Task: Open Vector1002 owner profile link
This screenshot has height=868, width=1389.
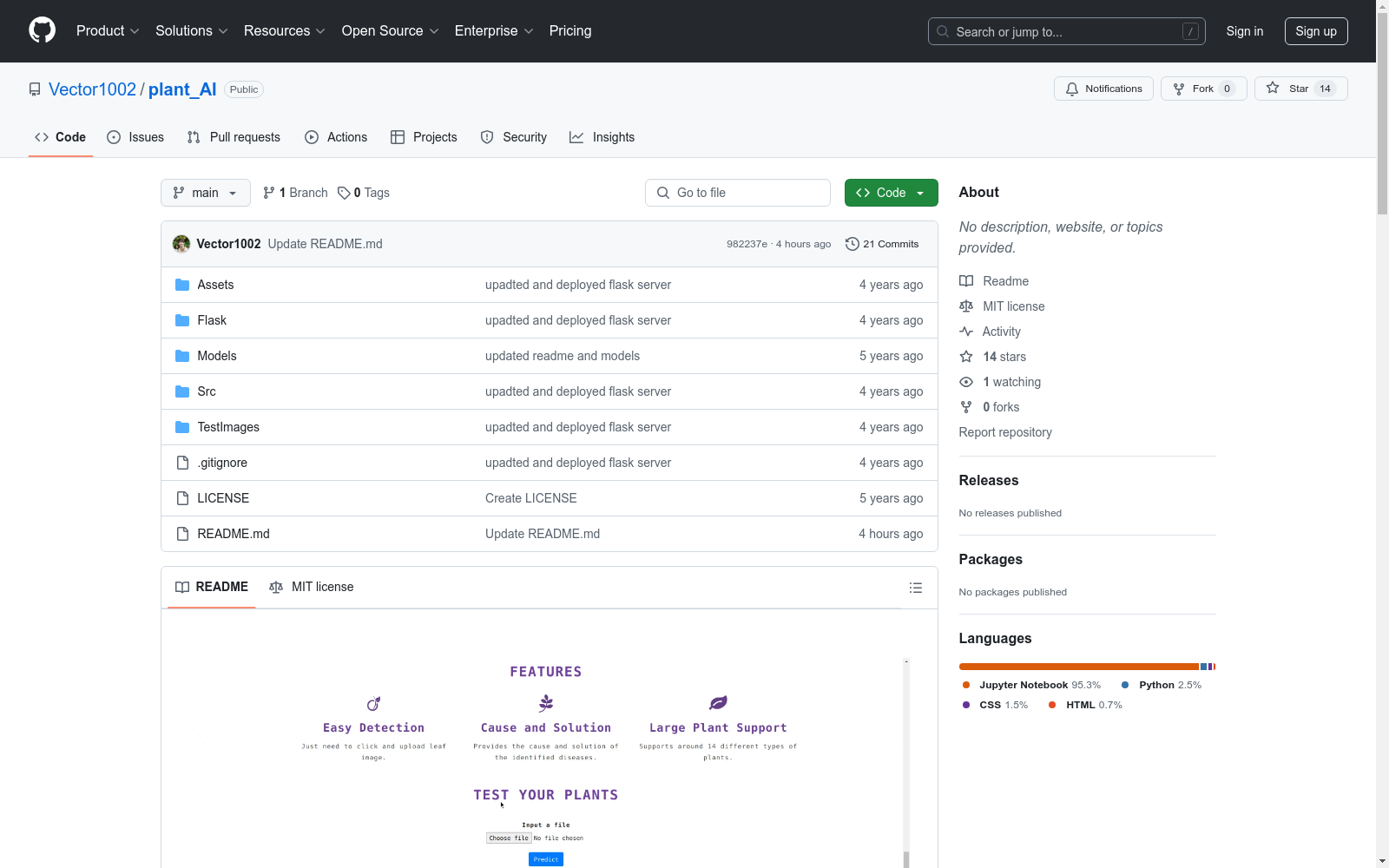Action: [92, 89]
